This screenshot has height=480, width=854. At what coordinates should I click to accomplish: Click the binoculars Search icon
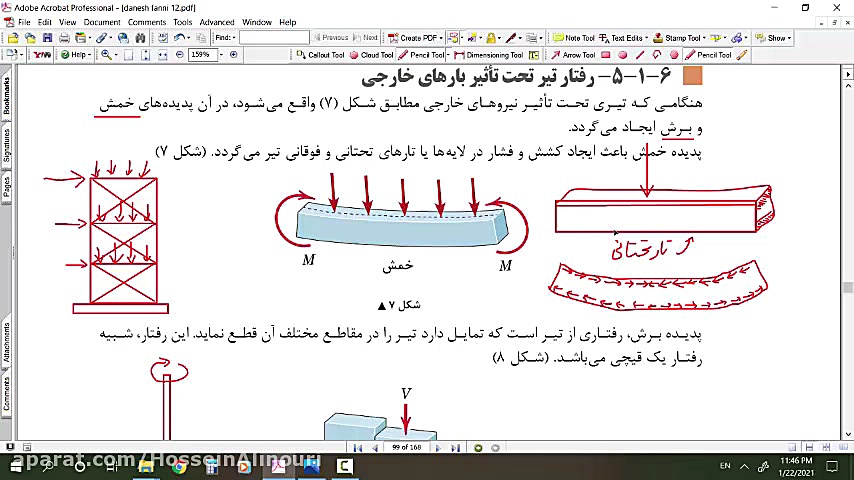tap(141, 38)
